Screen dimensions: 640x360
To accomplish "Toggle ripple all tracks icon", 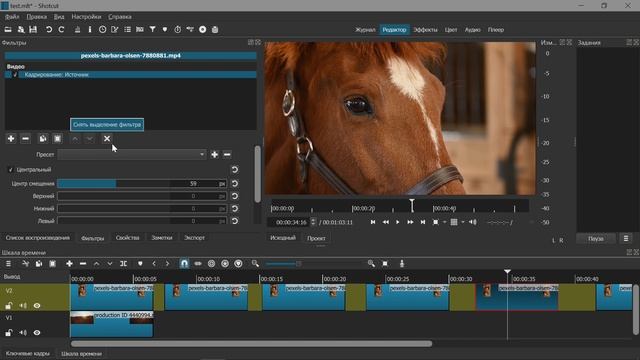I will (x=225, y=264).
